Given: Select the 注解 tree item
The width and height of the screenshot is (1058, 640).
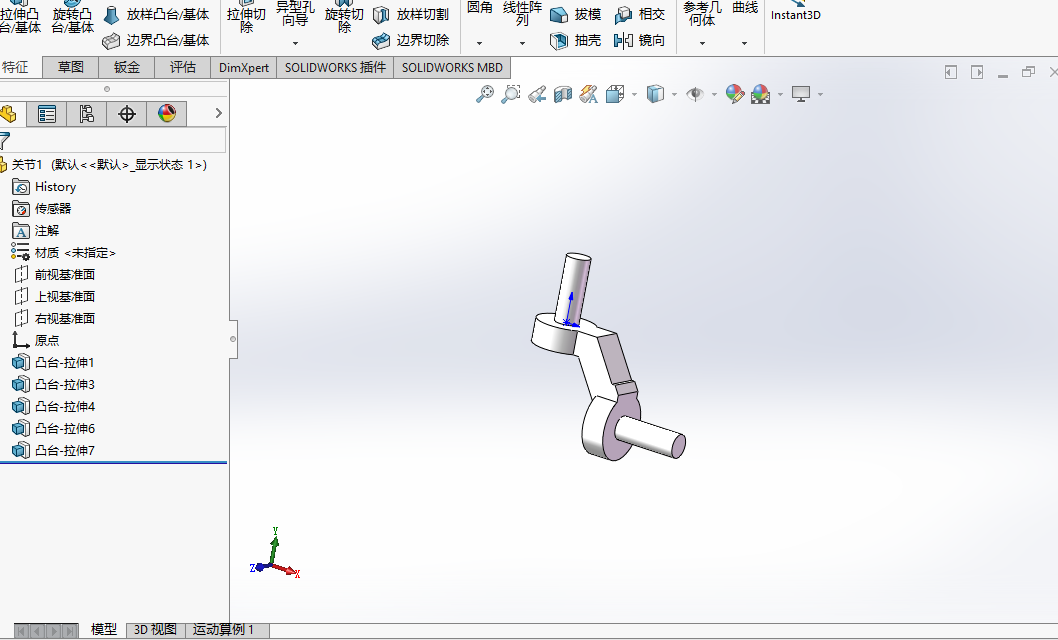Looking at the screenshot, I should [36, 231].
